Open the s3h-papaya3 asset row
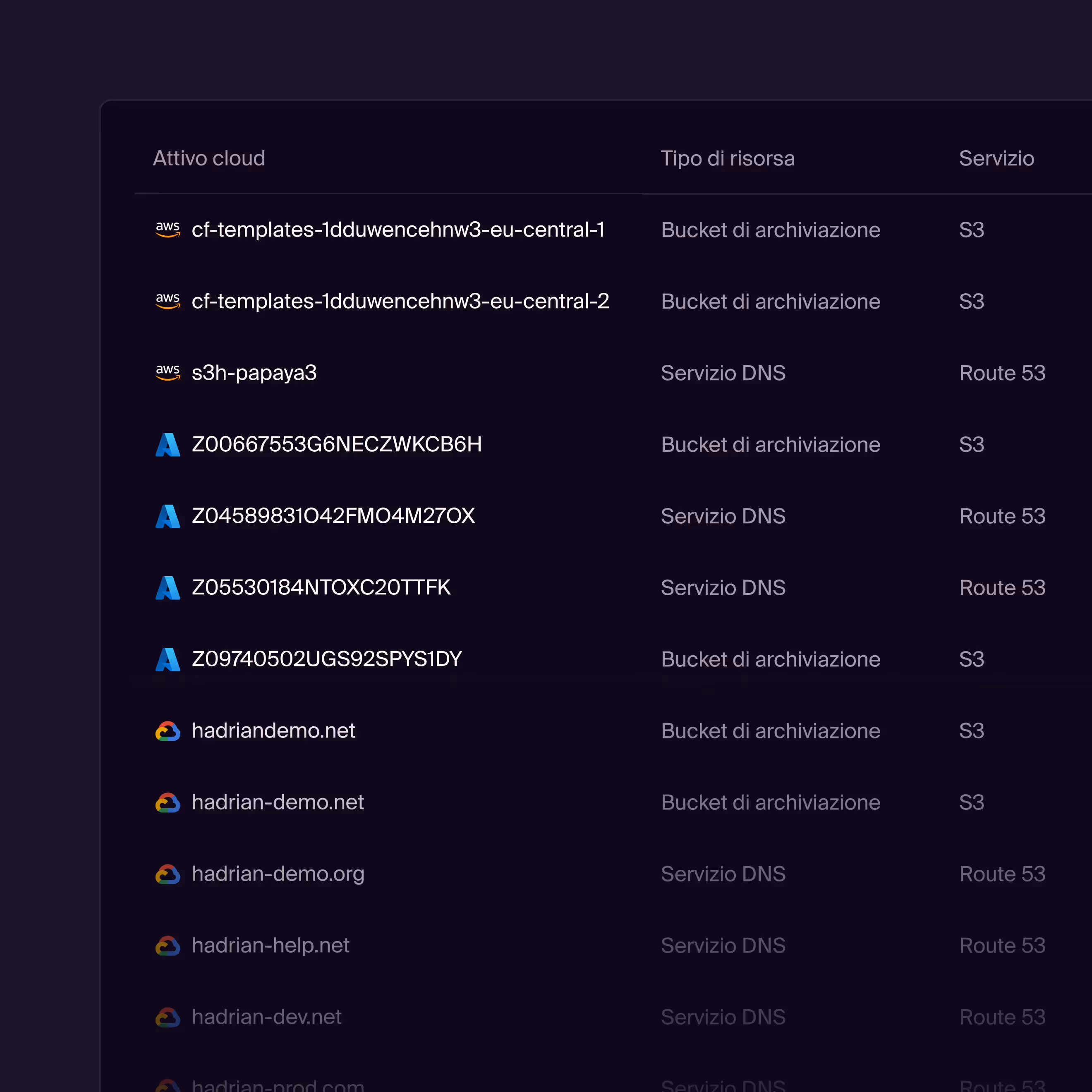The height and width of the screenshot is (1092, 1092). (254, 373)
